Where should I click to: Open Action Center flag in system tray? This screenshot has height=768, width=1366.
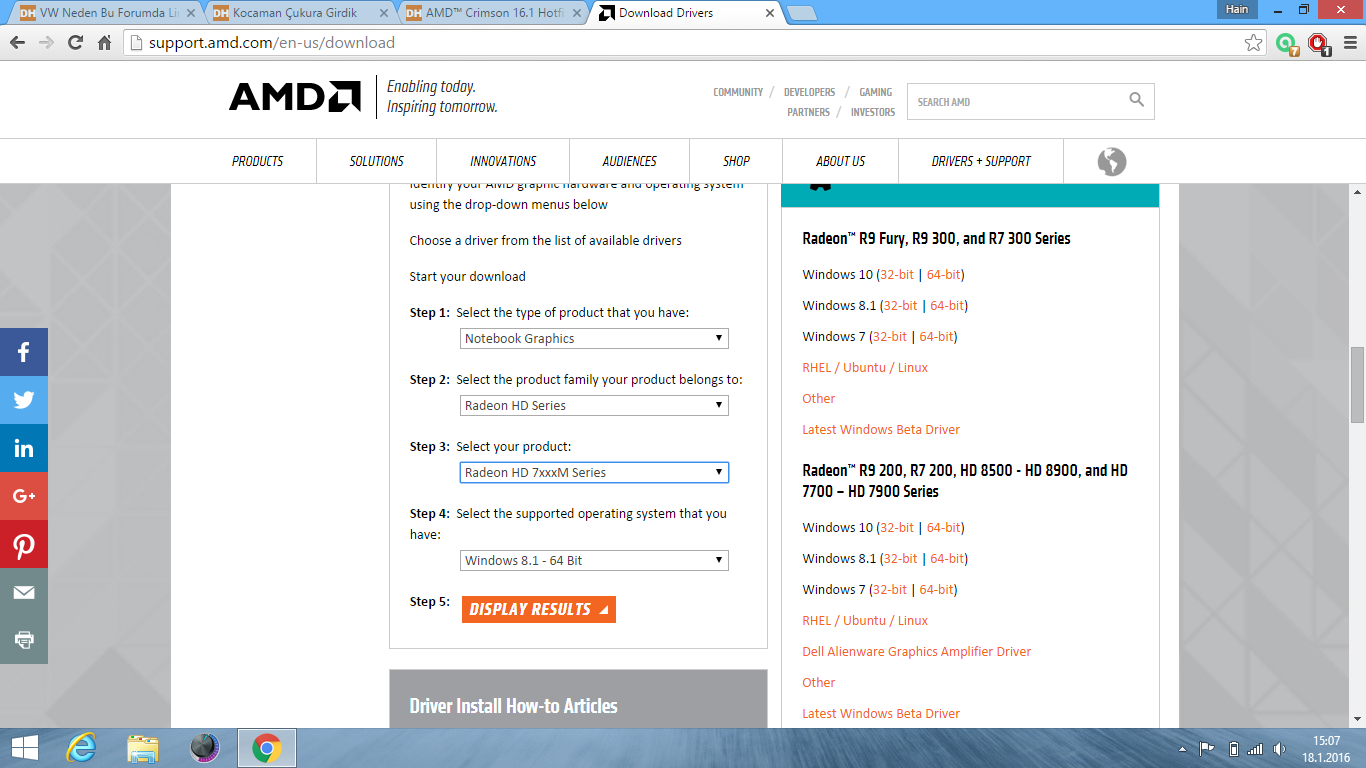[1207, 749]
